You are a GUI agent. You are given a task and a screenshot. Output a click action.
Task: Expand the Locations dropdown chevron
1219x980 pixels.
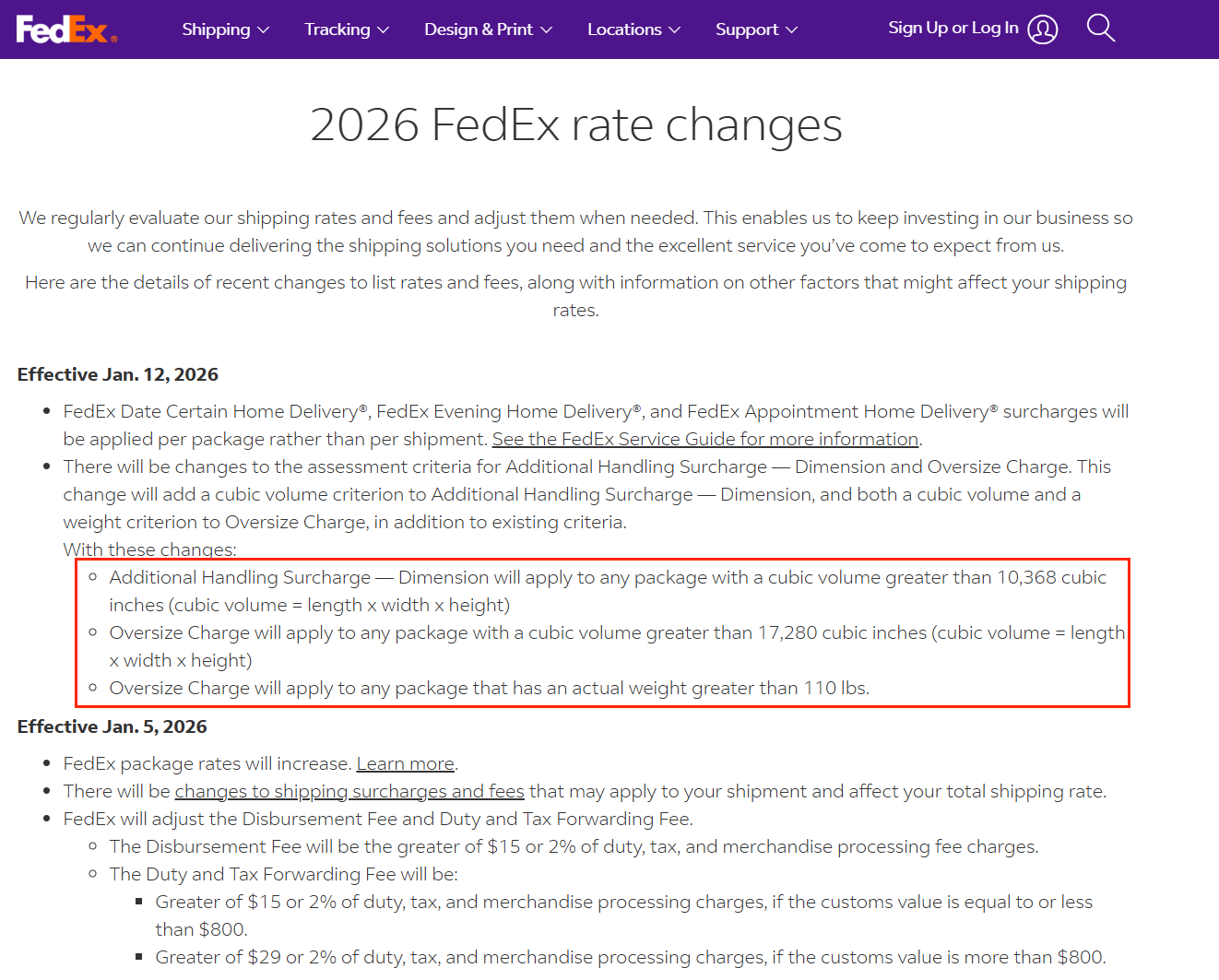675,30
